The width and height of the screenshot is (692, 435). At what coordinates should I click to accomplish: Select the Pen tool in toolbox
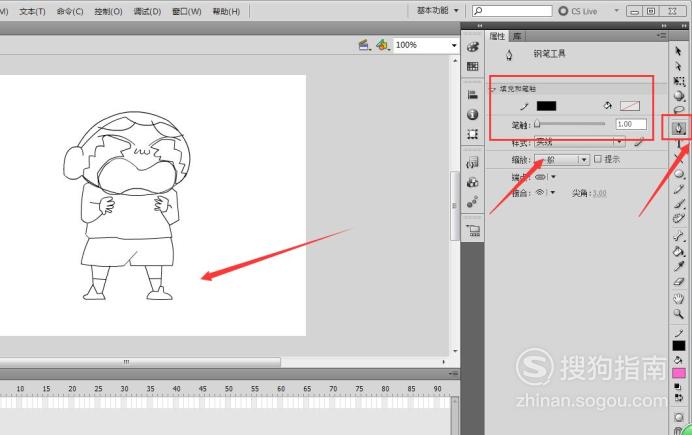click(x=679, y=128)
